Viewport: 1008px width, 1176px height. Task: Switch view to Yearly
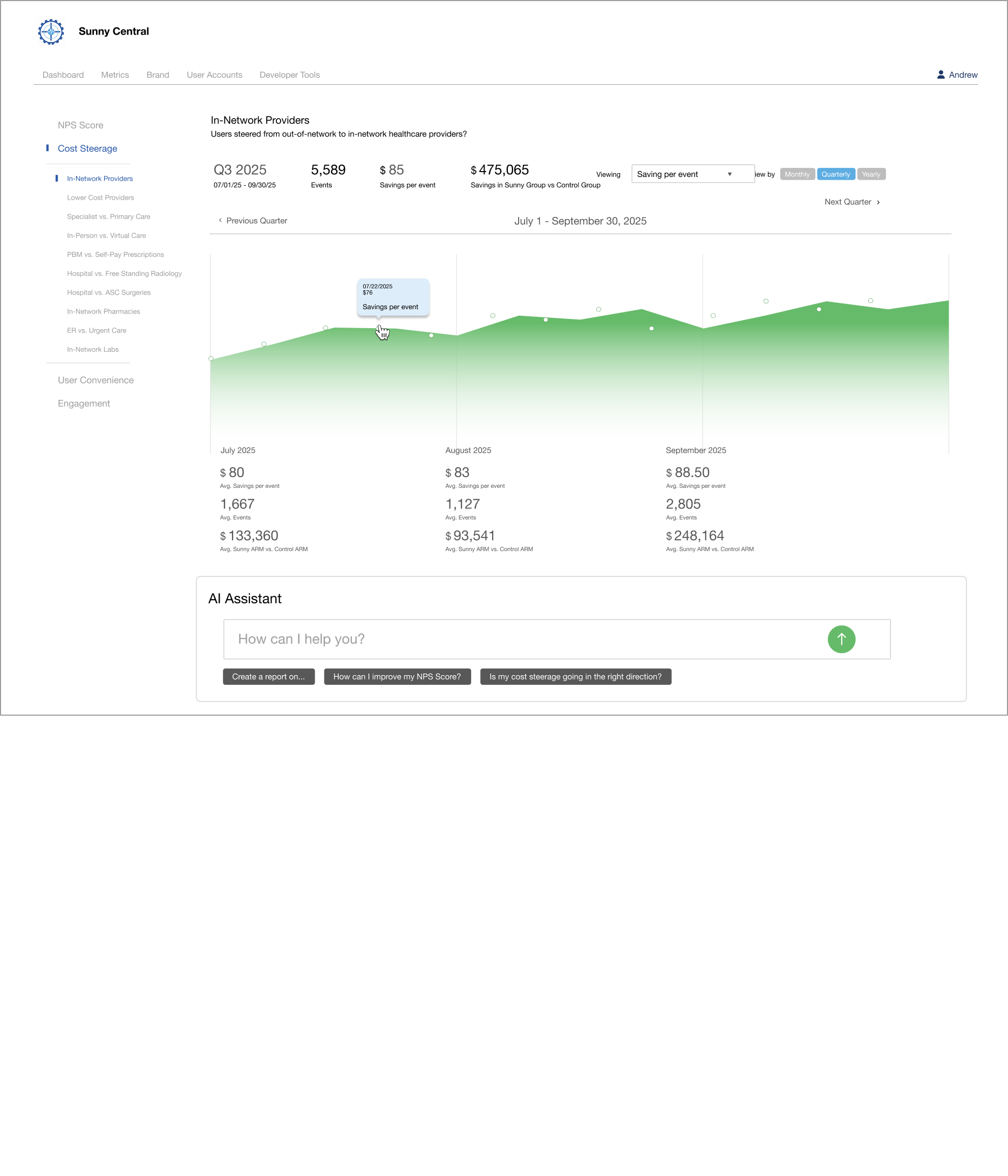870,174
